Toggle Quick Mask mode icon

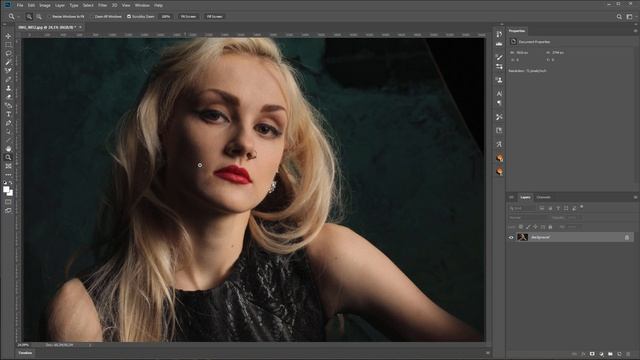tap(8, 202)
